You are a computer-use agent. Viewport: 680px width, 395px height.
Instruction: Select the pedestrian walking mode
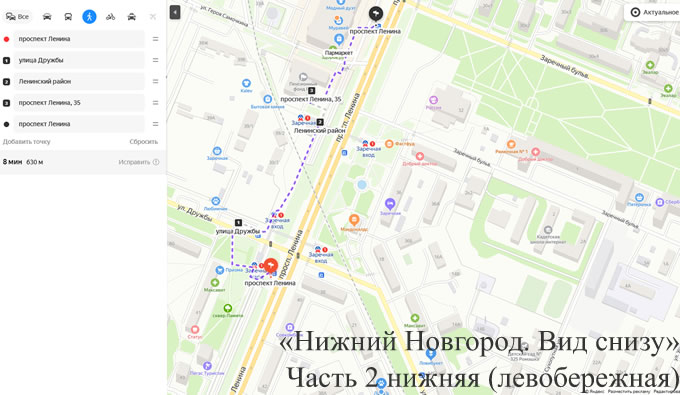[89, 16]
